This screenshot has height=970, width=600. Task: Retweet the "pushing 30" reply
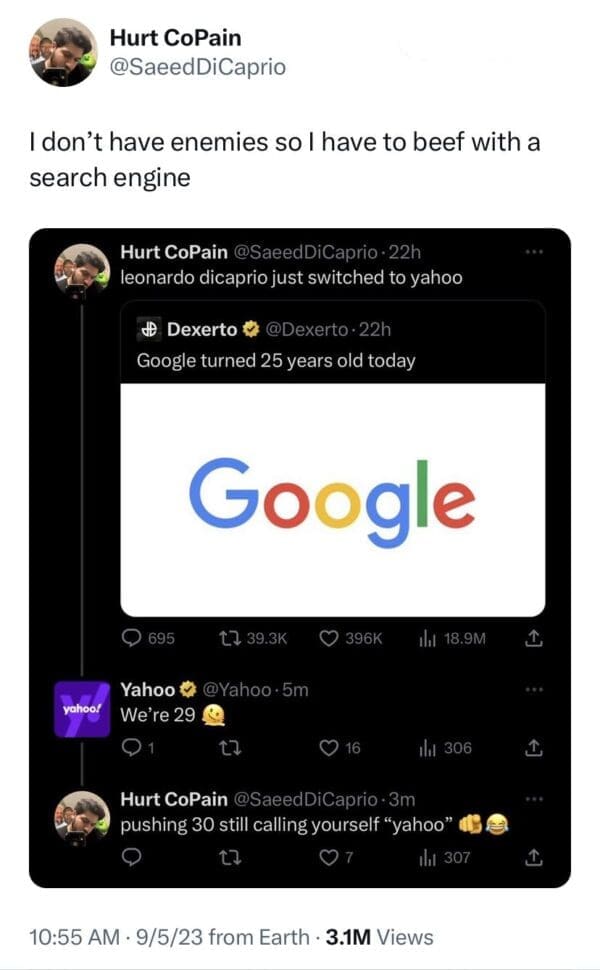(226, 857)
